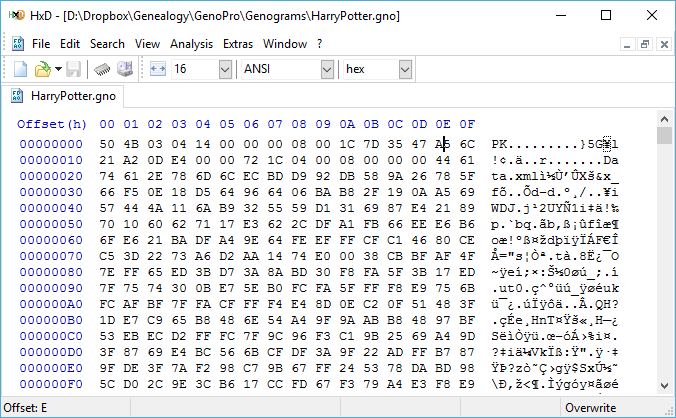Open the Search menu
676x418 pixels.
pos(107,44)
